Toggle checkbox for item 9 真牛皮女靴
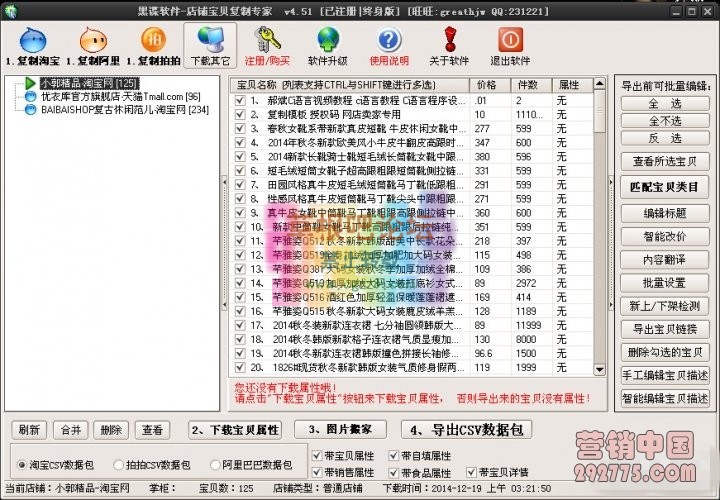The height and width of the screenshot is (500, 720). 240,213
